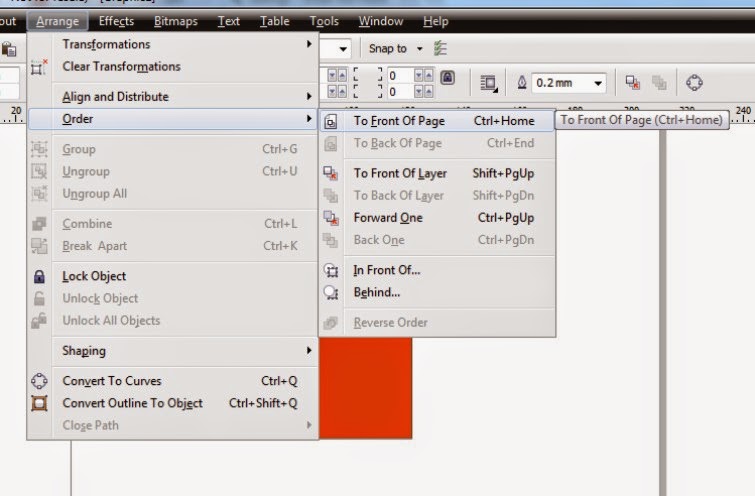The width and height of the screenshot is (755, 496).
Task: Choose Convert Outline To Object
Action: (x=173, y=403)
